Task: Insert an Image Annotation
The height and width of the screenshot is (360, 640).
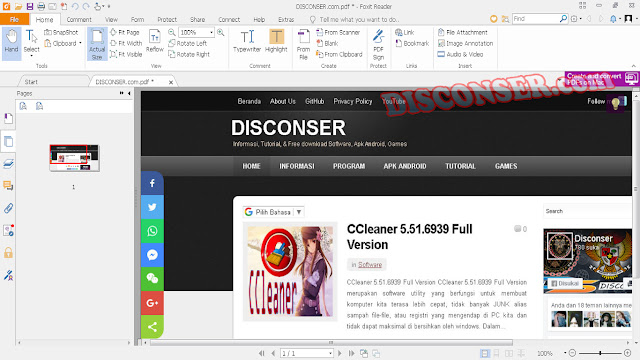Action: [465, 43]
